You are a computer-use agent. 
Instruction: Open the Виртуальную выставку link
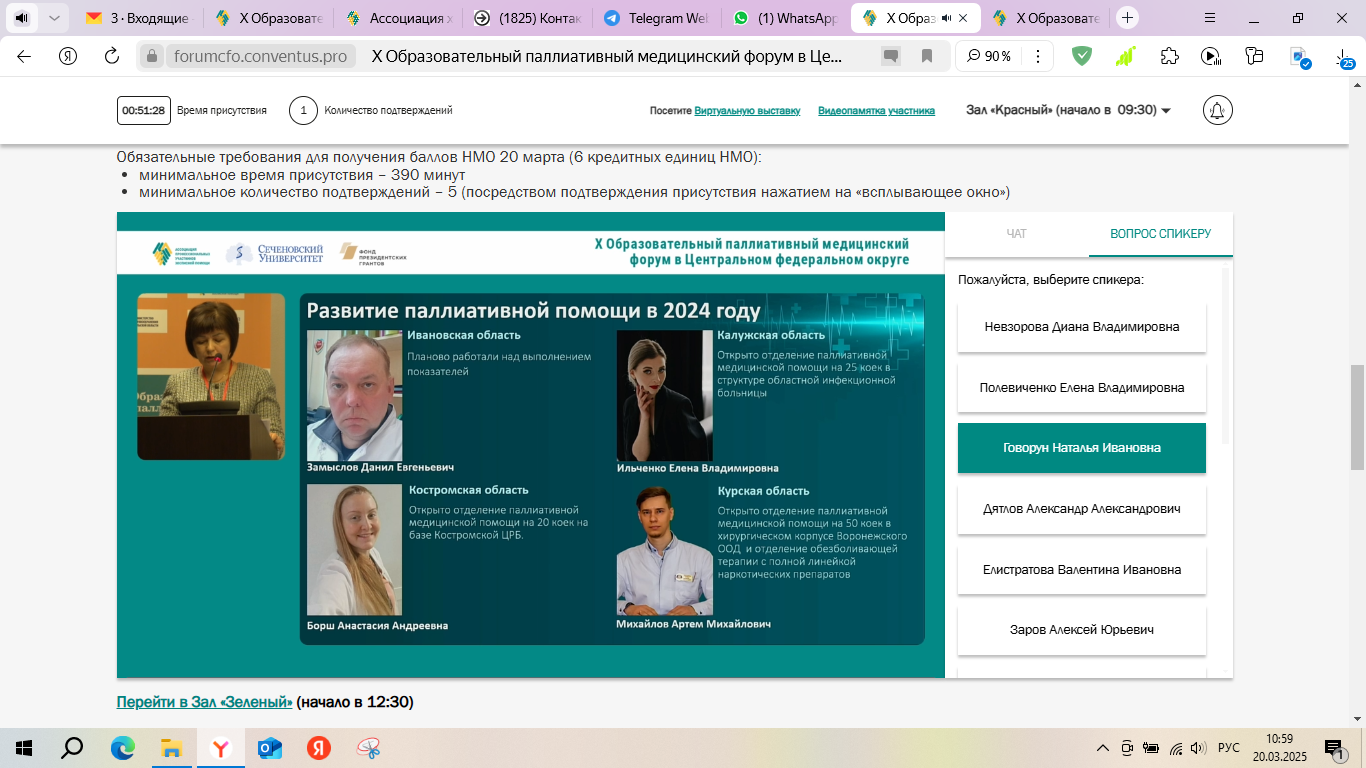[747, 111]
